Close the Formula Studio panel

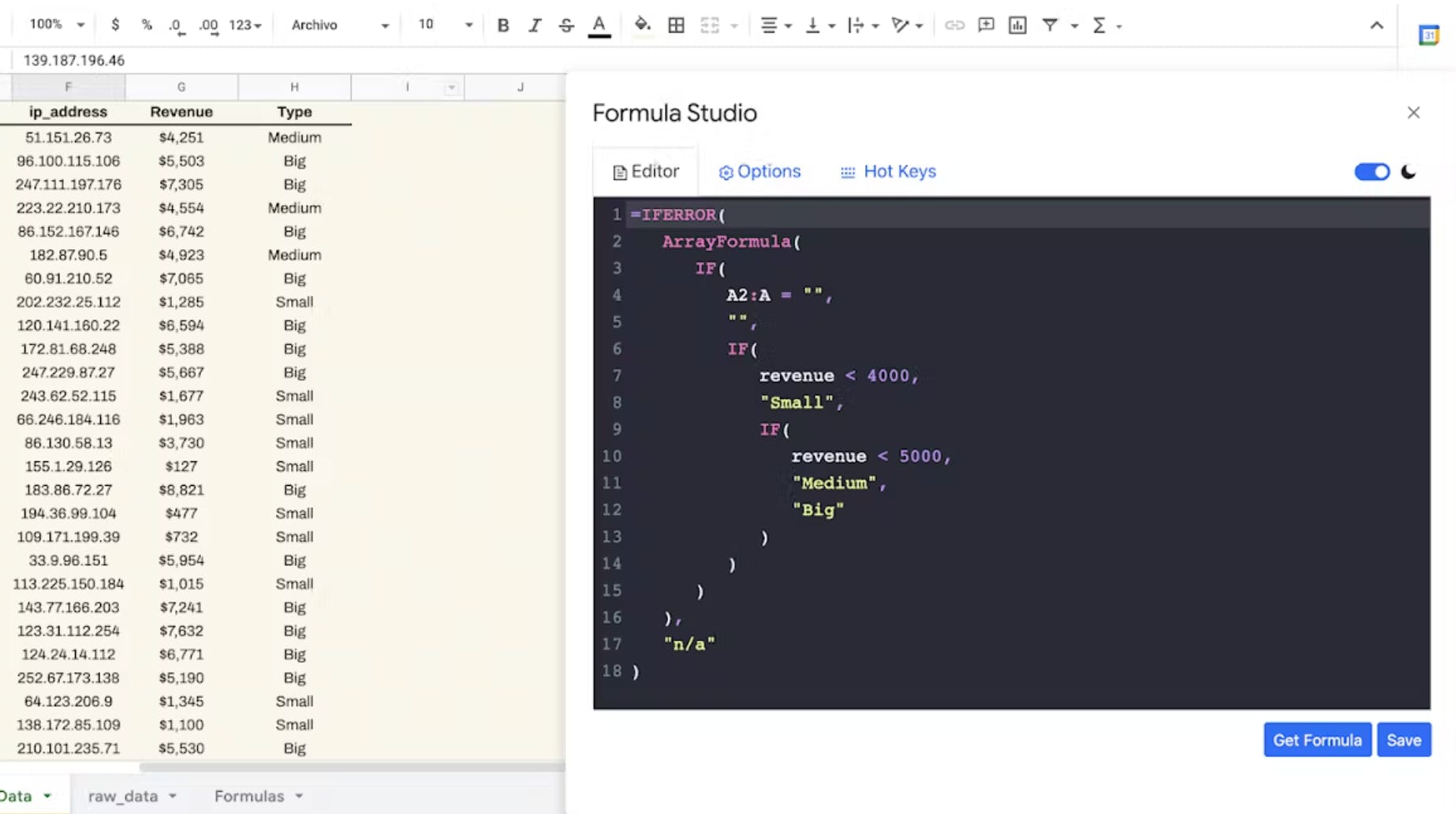pyautogui.click(x=1413, y=113)
